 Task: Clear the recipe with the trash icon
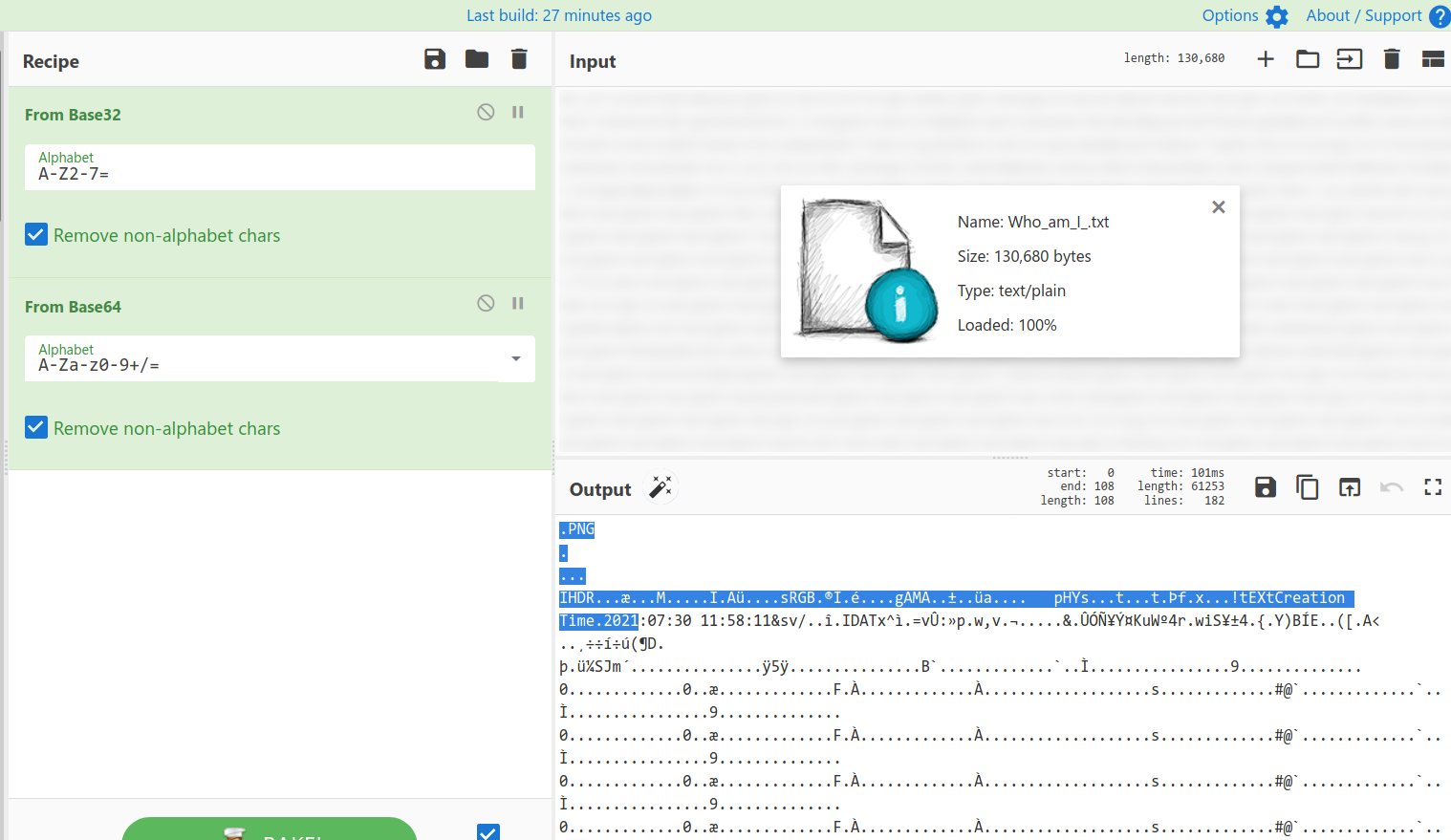pos(519,59)
